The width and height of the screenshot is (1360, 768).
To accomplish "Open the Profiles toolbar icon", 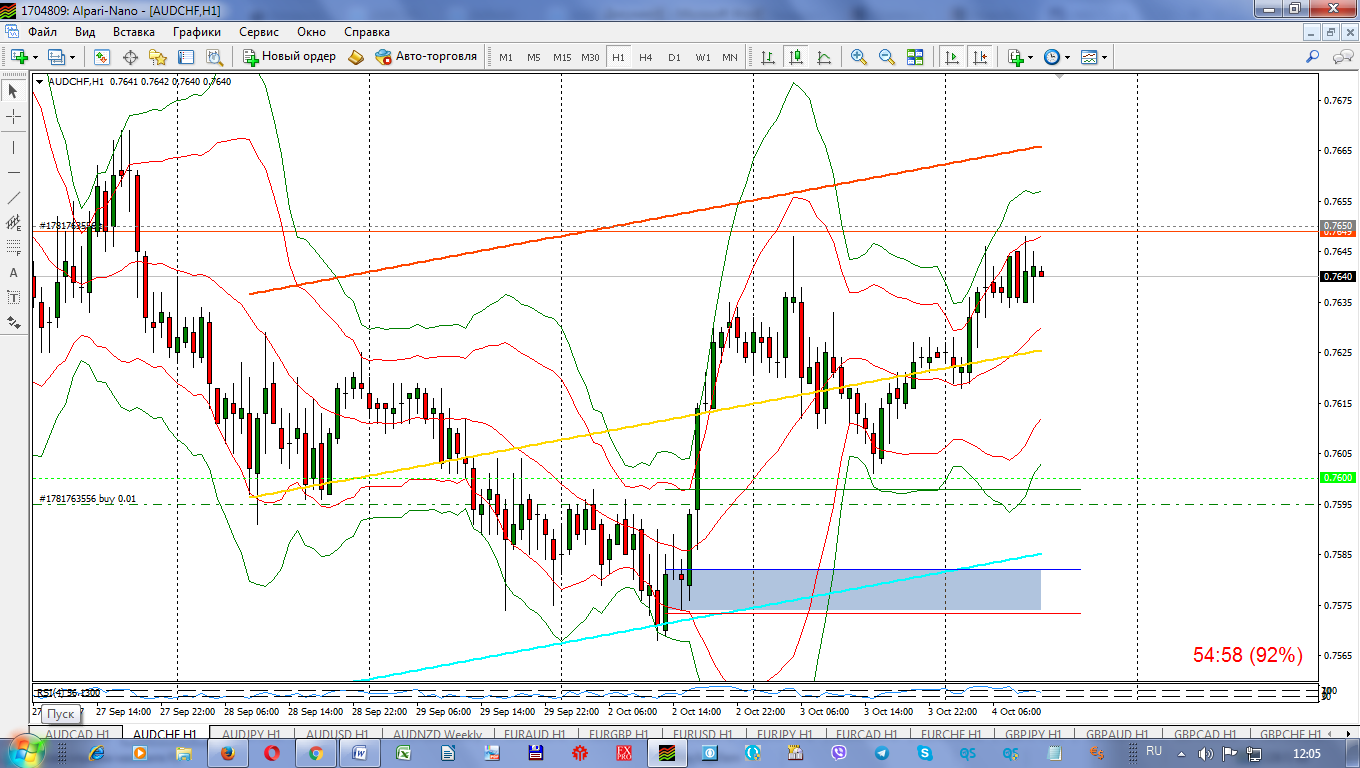I will coord(56,57).
